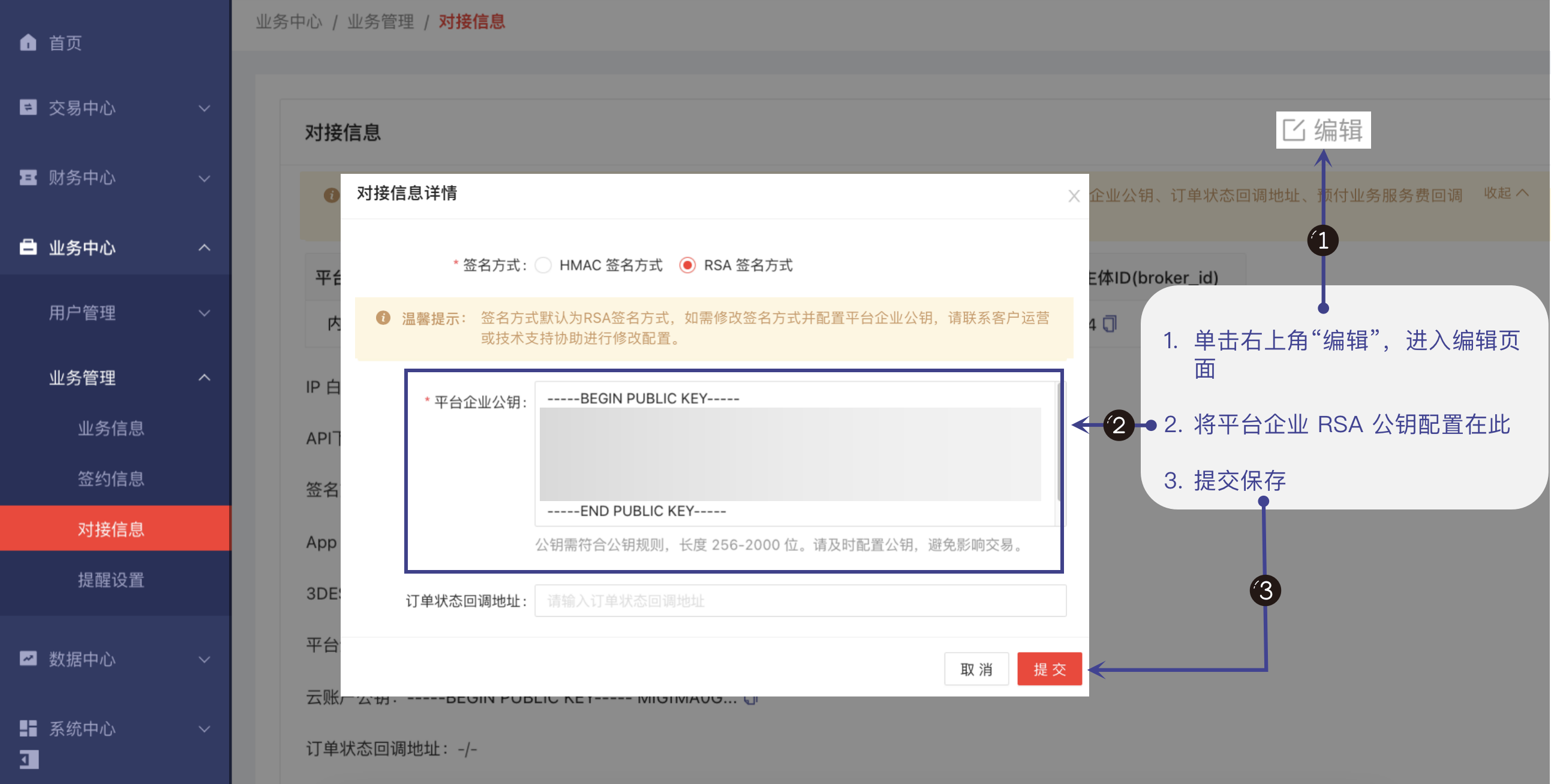Open 签约信息 menu item
Screen dimensions: 1551x784
(111, 478)
